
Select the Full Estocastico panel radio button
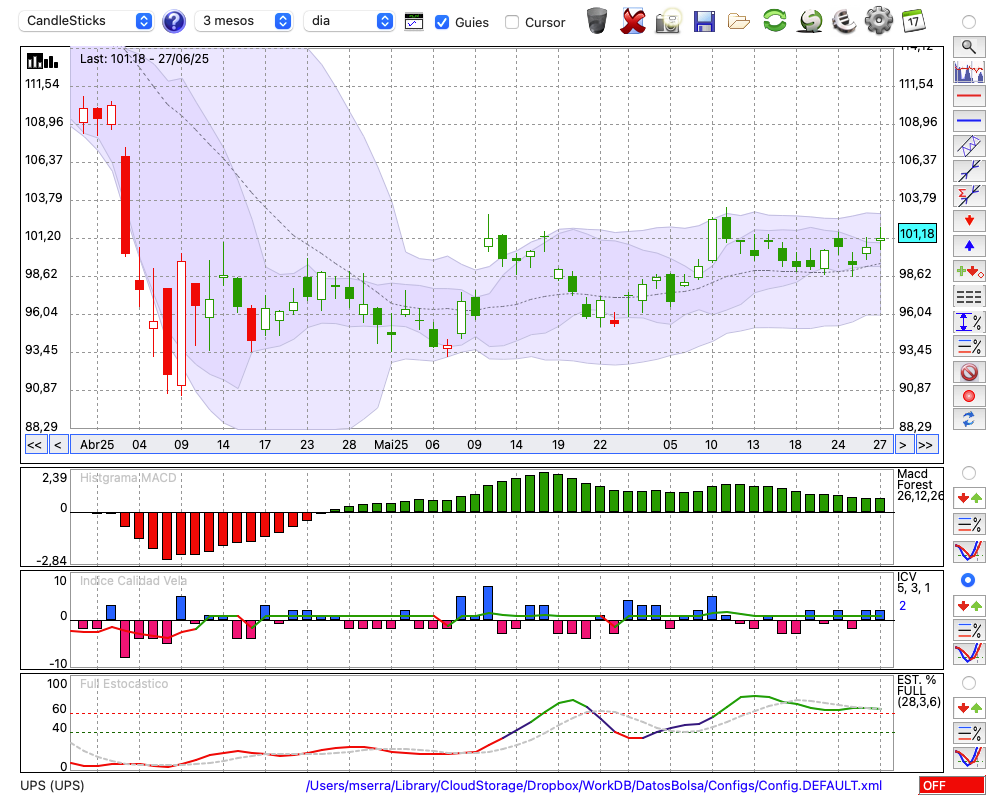(x=969, y=683)
